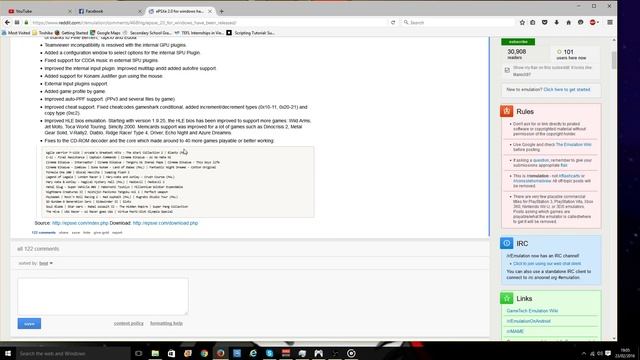The image size is (640, 360).
Task: Open the bookmarks library clipboard icon
Action: pyautogui.click(x=533, y=22)
